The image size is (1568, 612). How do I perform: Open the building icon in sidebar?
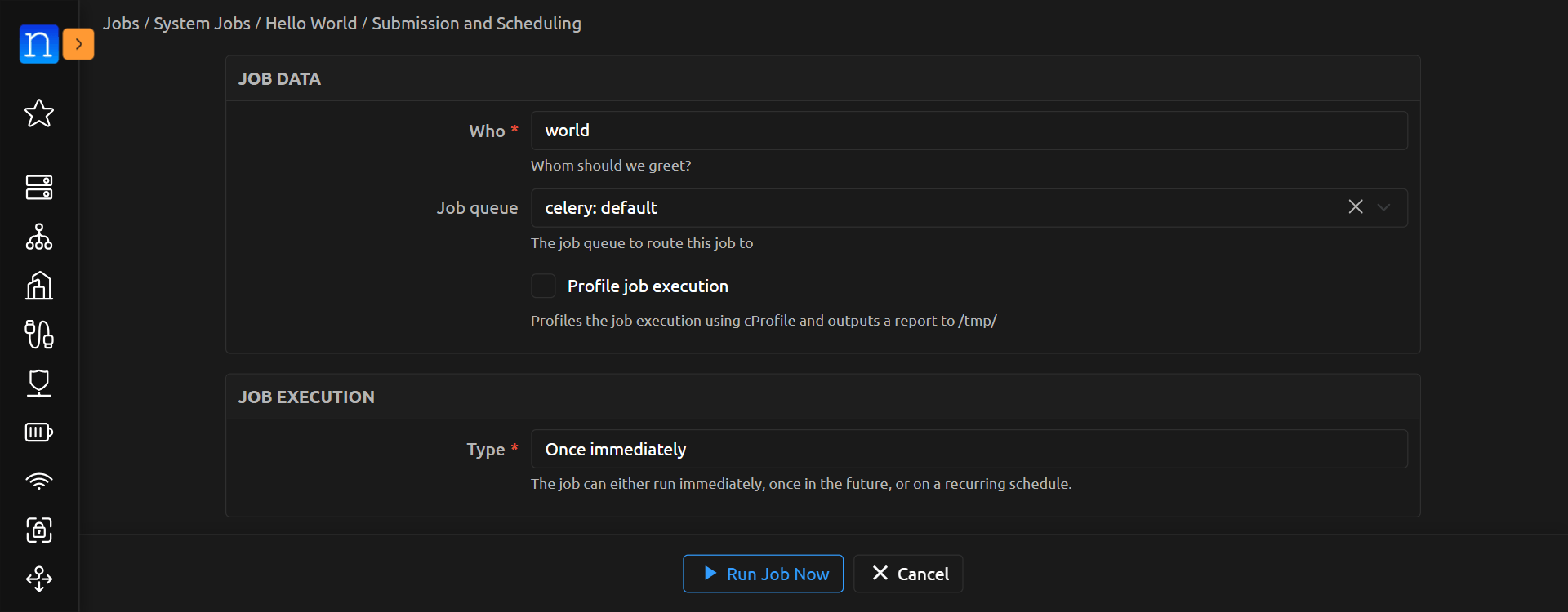point(39,286)
